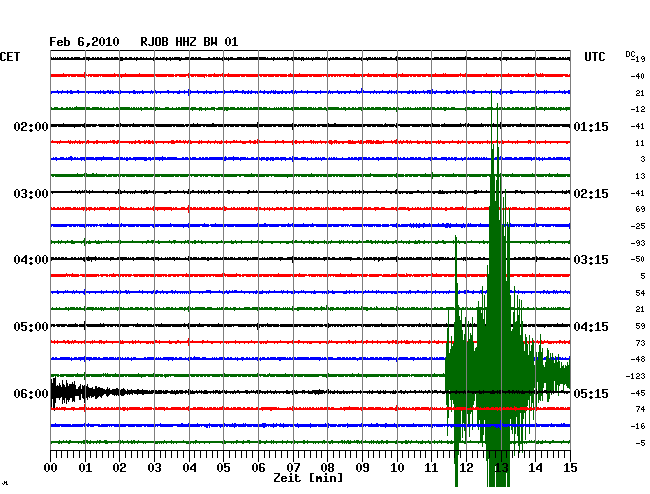Click the DC offset value '74'

(x=640, y=409)
